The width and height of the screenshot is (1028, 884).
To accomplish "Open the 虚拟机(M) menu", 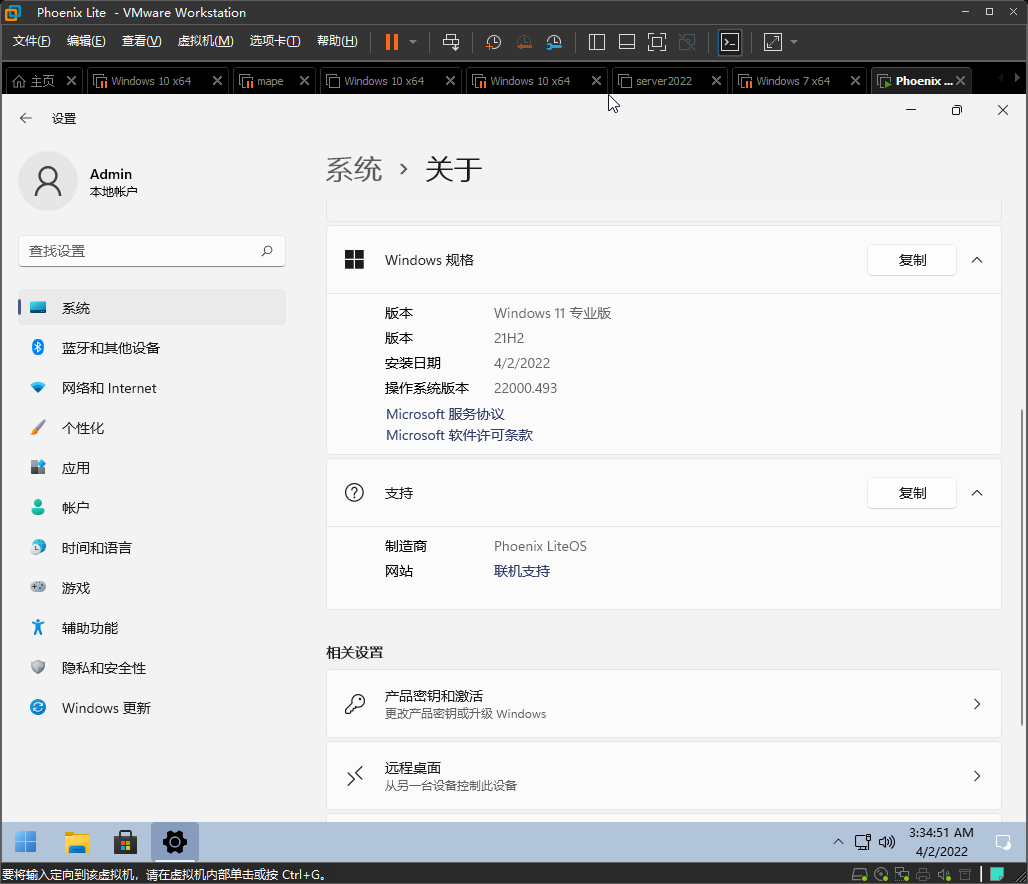I will (x=205, y=41).
